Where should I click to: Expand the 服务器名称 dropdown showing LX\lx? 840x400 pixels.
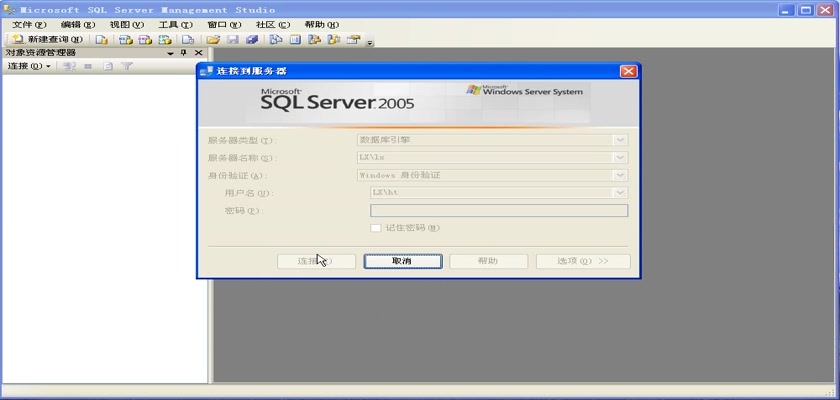click(620, 157)
